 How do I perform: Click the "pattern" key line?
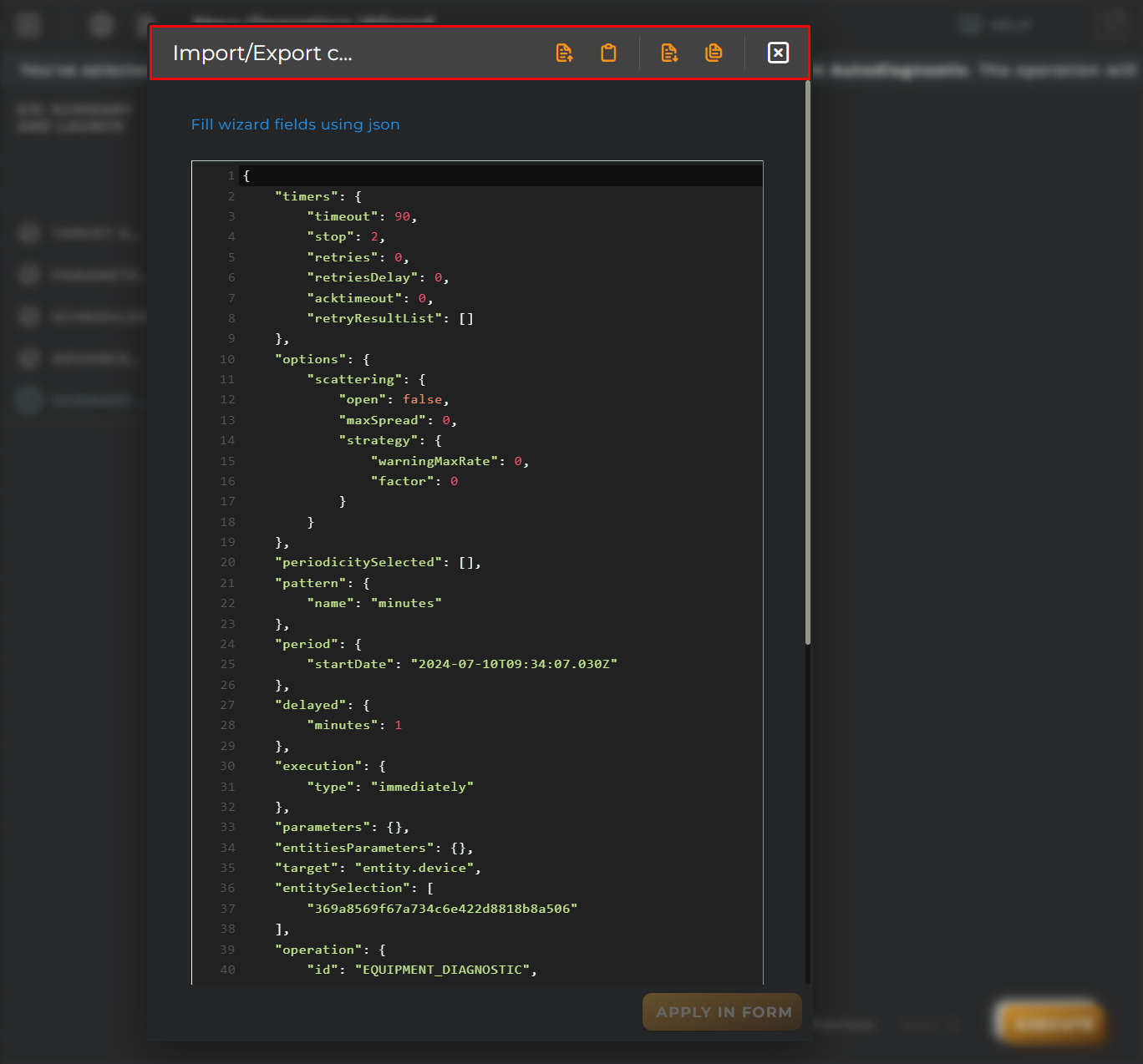coord(323,583)
